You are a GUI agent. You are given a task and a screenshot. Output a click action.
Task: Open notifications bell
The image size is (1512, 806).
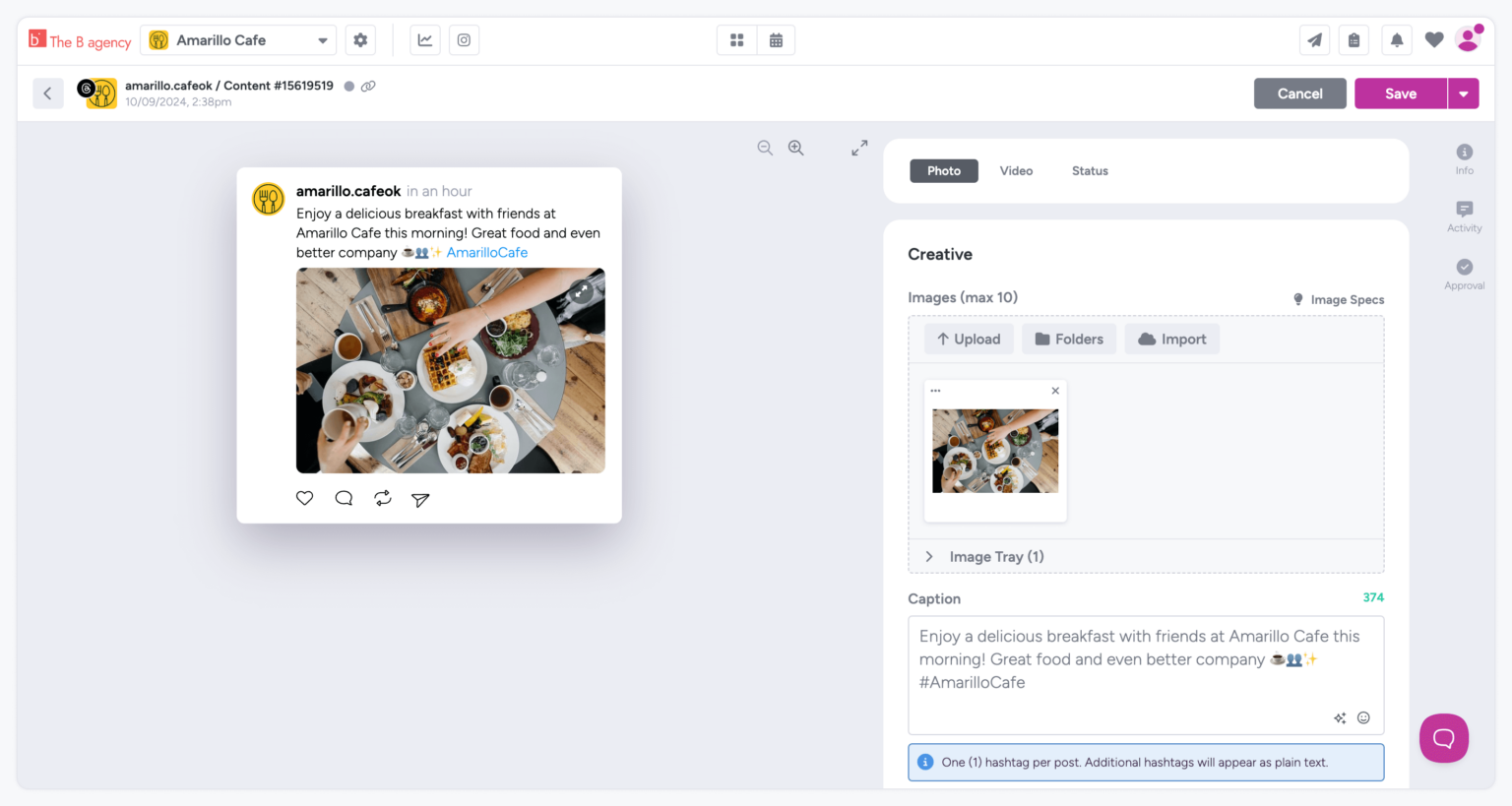click(1396, 40)
